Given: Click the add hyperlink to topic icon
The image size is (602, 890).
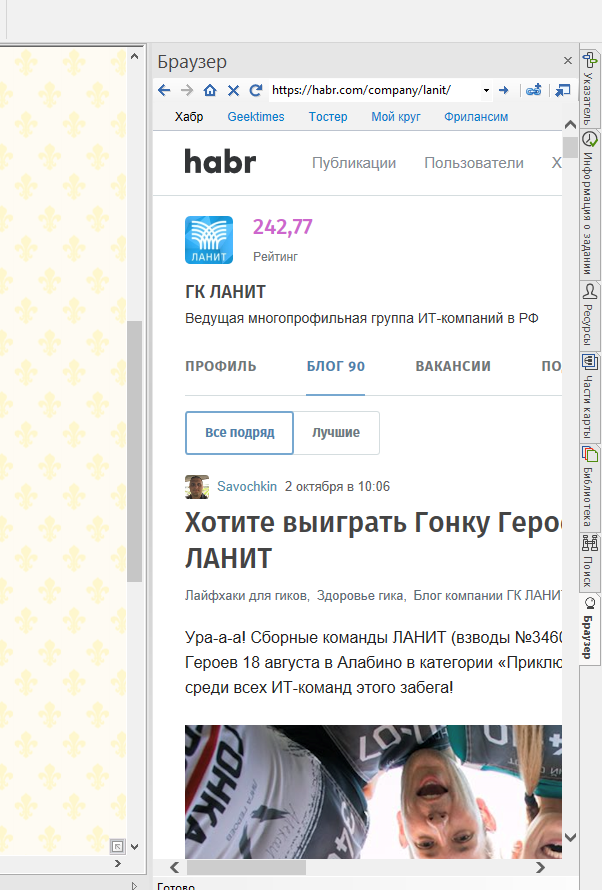Looking at the screenshot, I should coord(533,90).
